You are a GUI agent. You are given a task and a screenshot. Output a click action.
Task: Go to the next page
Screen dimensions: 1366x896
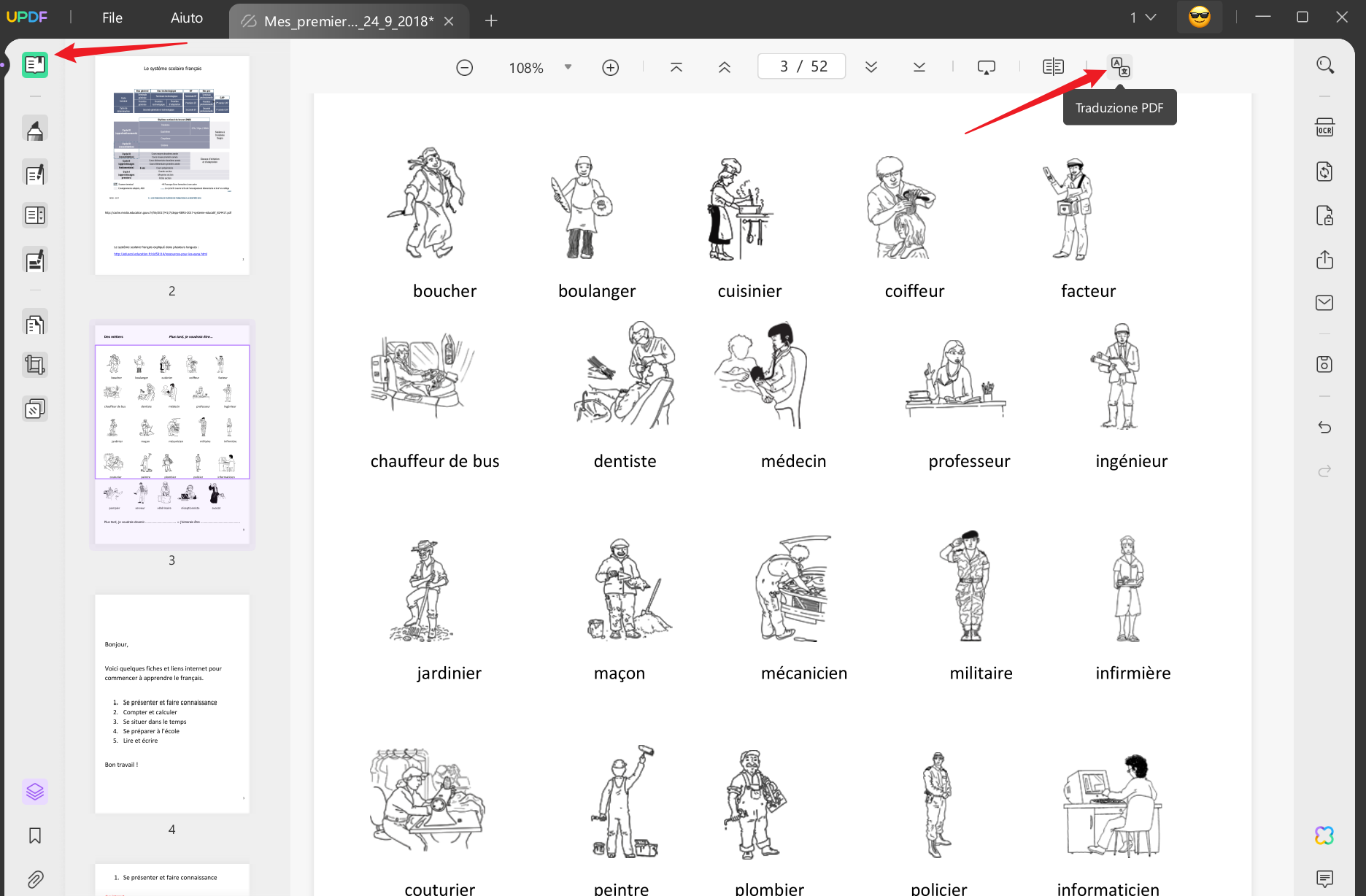(871, 67)
